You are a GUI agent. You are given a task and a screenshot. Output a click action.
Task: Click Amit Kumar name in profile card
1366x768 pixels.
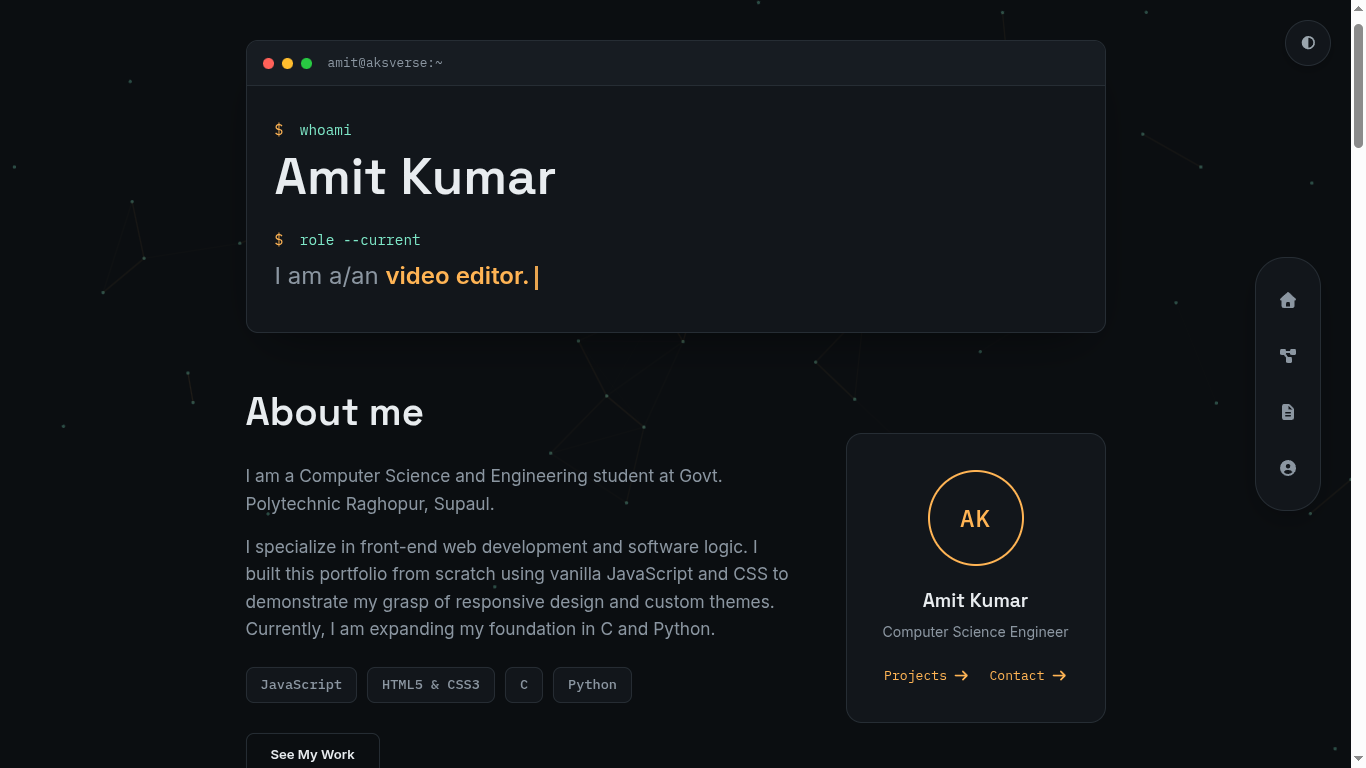(976, 600)
